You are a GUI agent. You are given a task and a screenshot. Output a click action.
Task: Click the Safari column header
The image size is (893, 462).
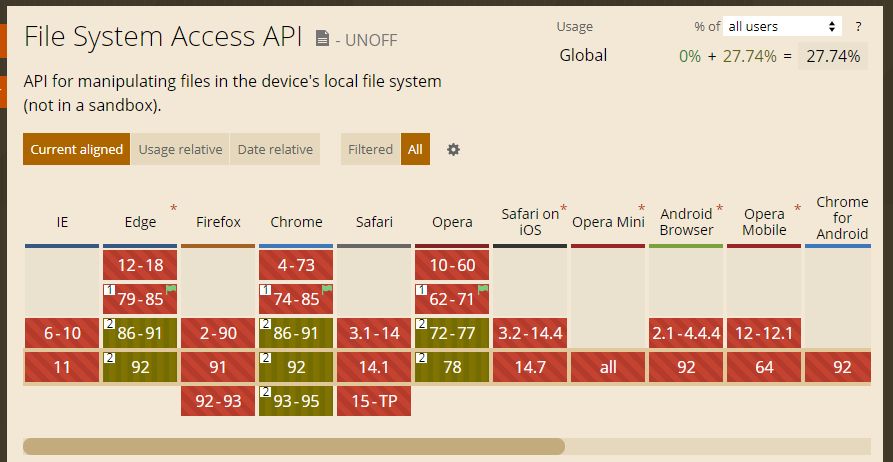pos(374,222)
